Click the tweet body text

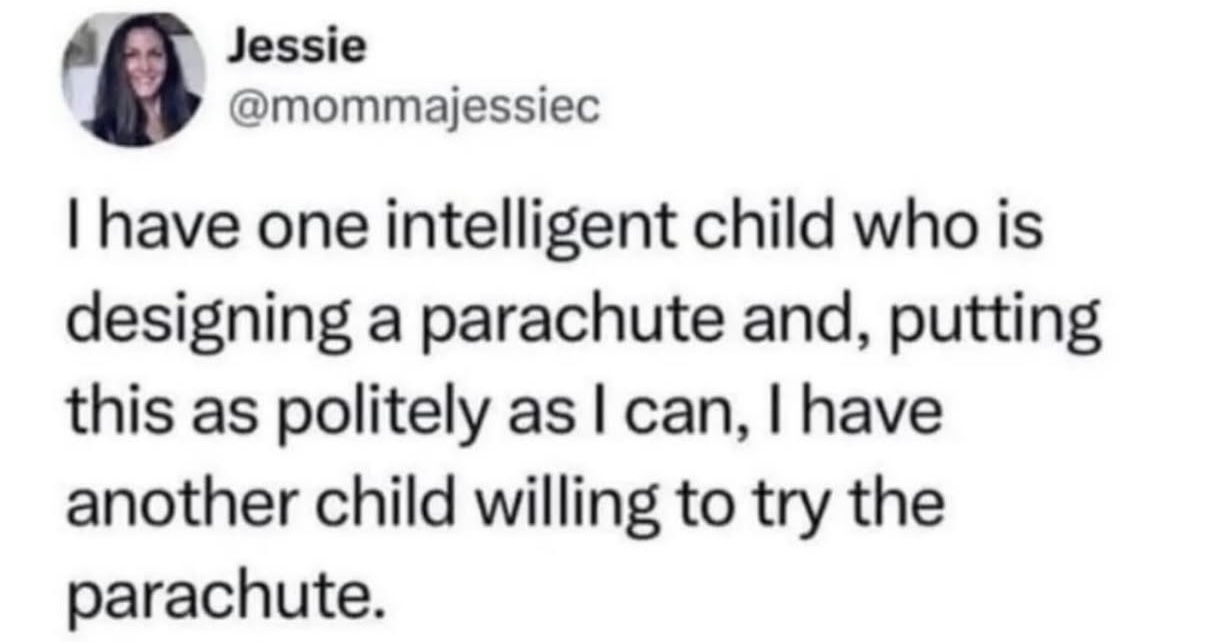point(583,418)
